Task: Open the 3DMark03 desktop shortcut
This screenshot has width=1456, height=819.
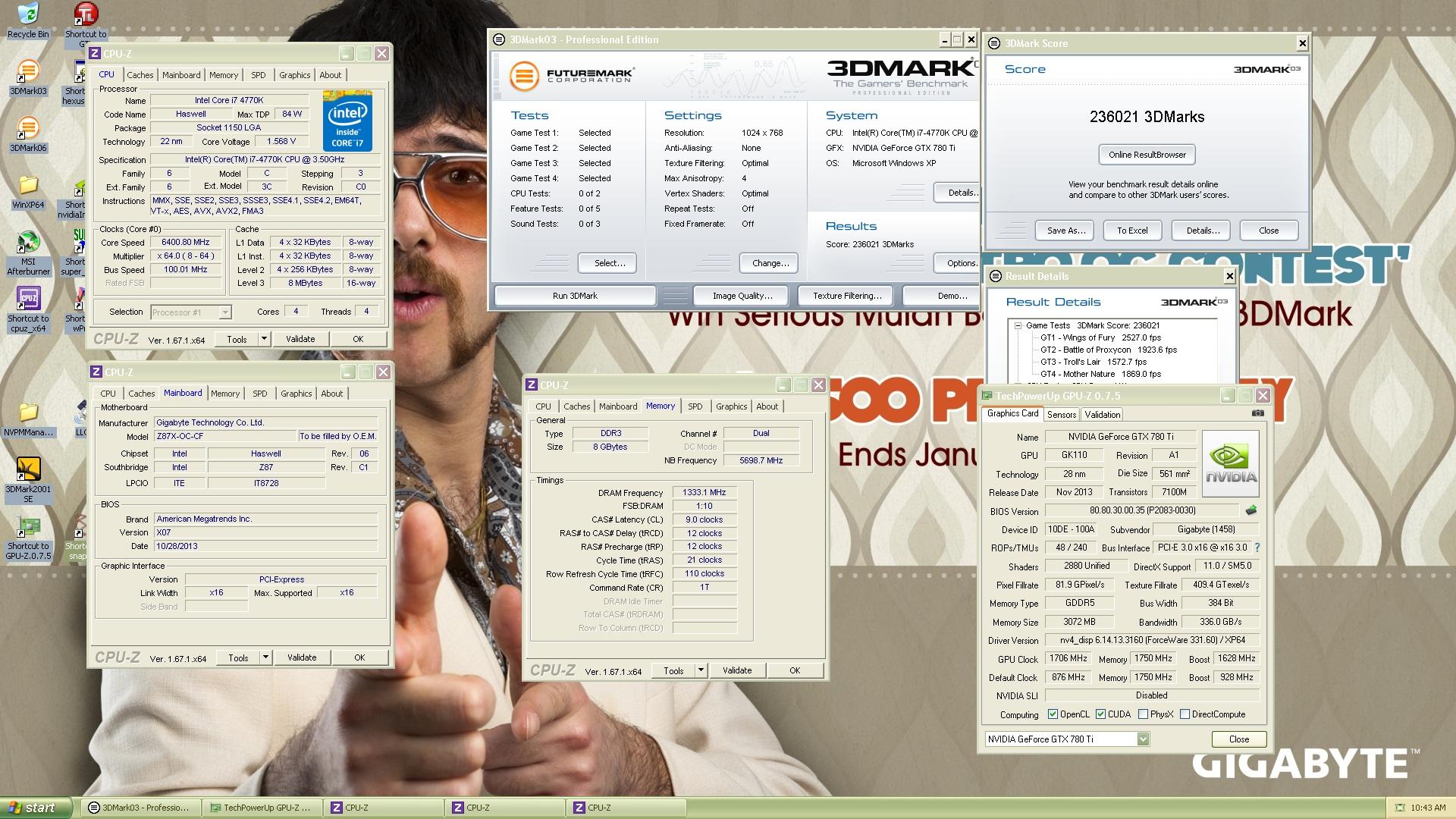Action: (27, 78)
